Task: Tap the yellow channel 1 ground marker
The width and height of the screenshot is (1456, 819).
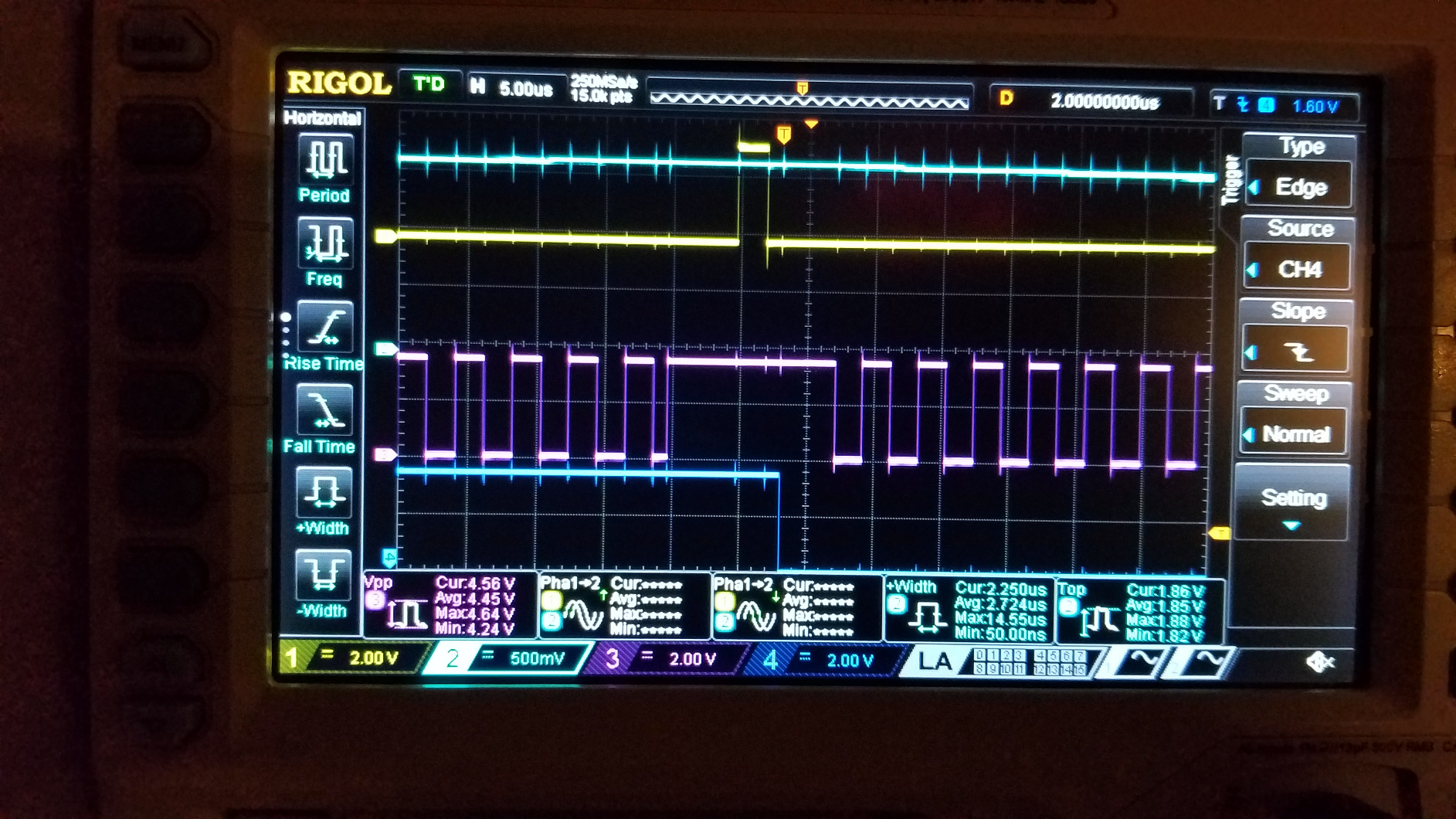Action: 385,236
